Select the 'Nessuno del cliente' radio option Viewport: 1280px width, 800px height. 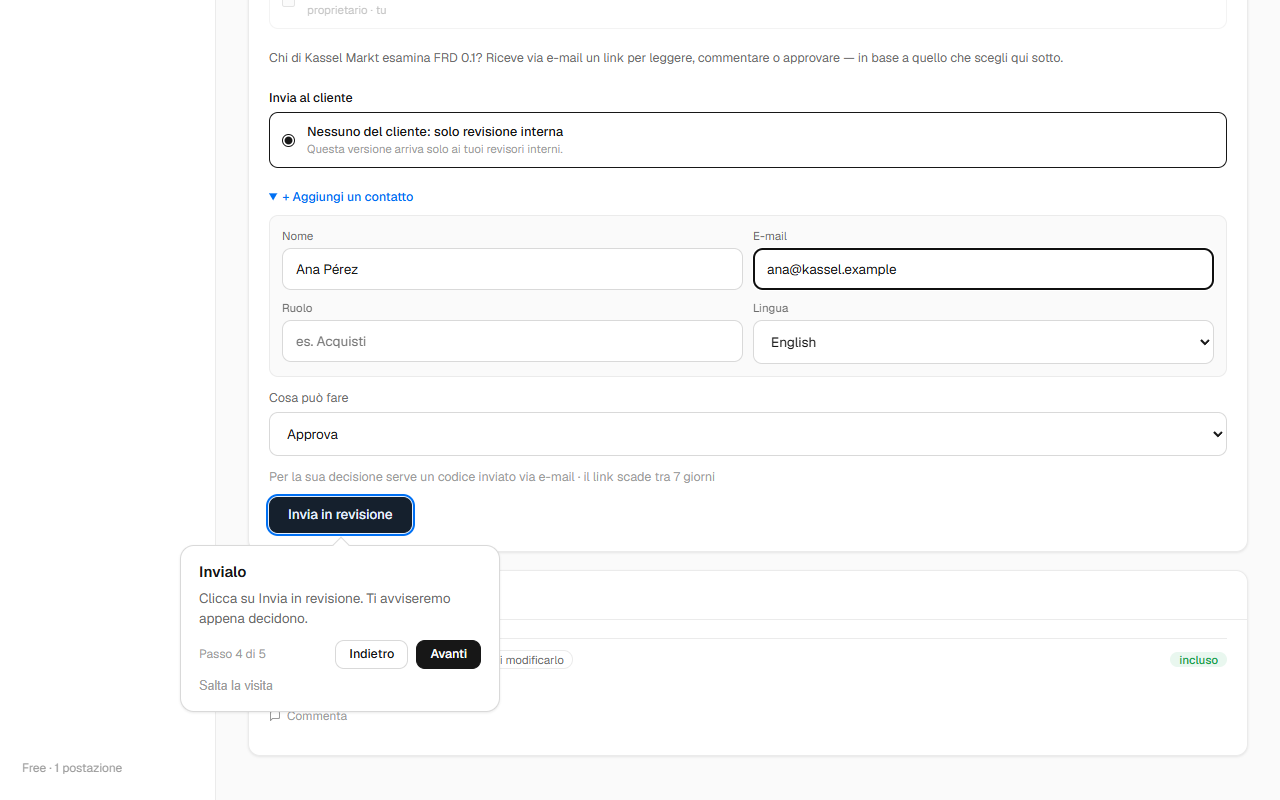point(289,140)
